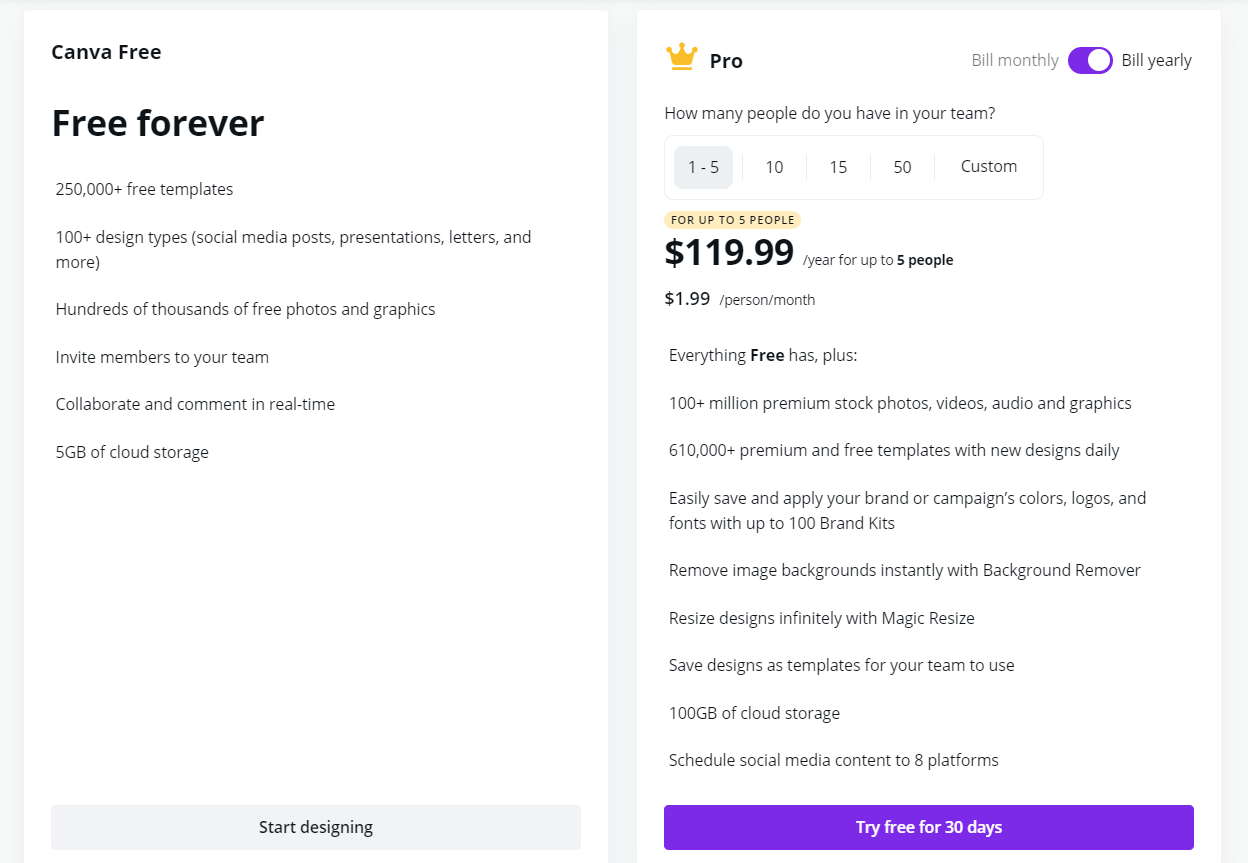Screen dimensions: 1248x863
Task: Toggle the monthly/yearly billing switch
Action: pyautogui.click(x=1089, y=60)
